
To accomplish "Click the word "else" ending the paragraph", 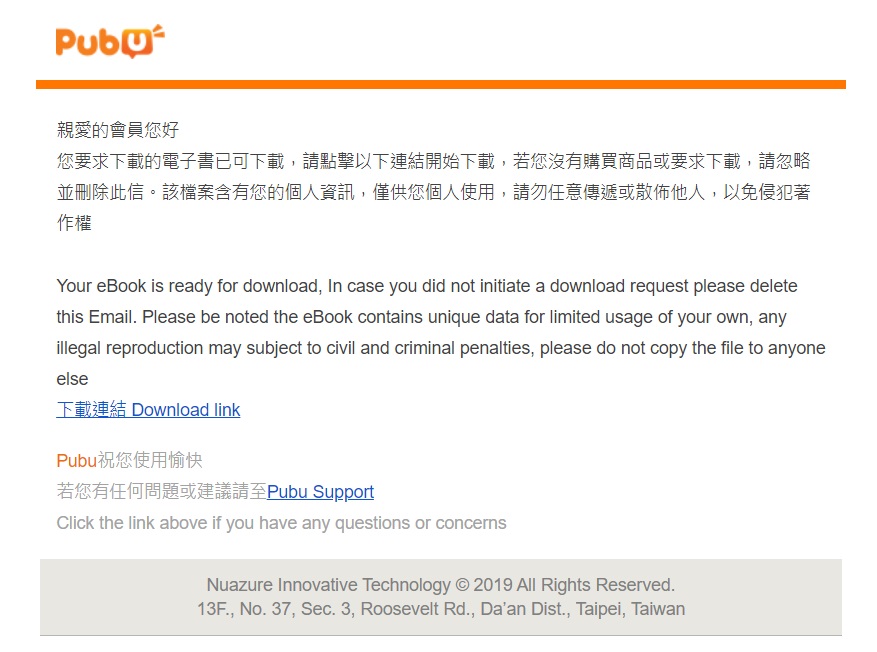I will pos(72,379).
